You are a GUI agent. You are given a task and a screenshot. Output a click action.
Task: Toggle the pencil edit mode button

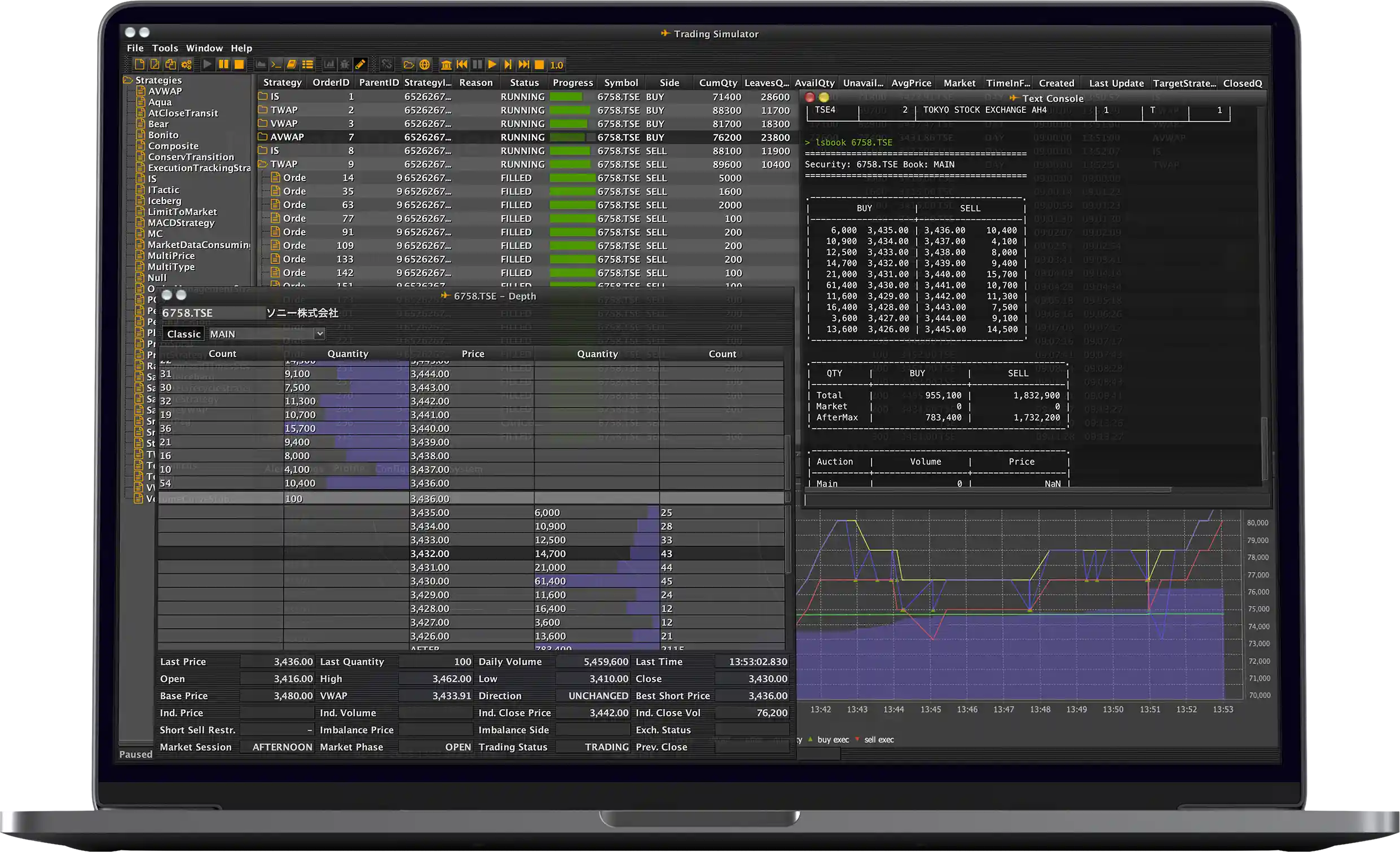pos(360,65)
